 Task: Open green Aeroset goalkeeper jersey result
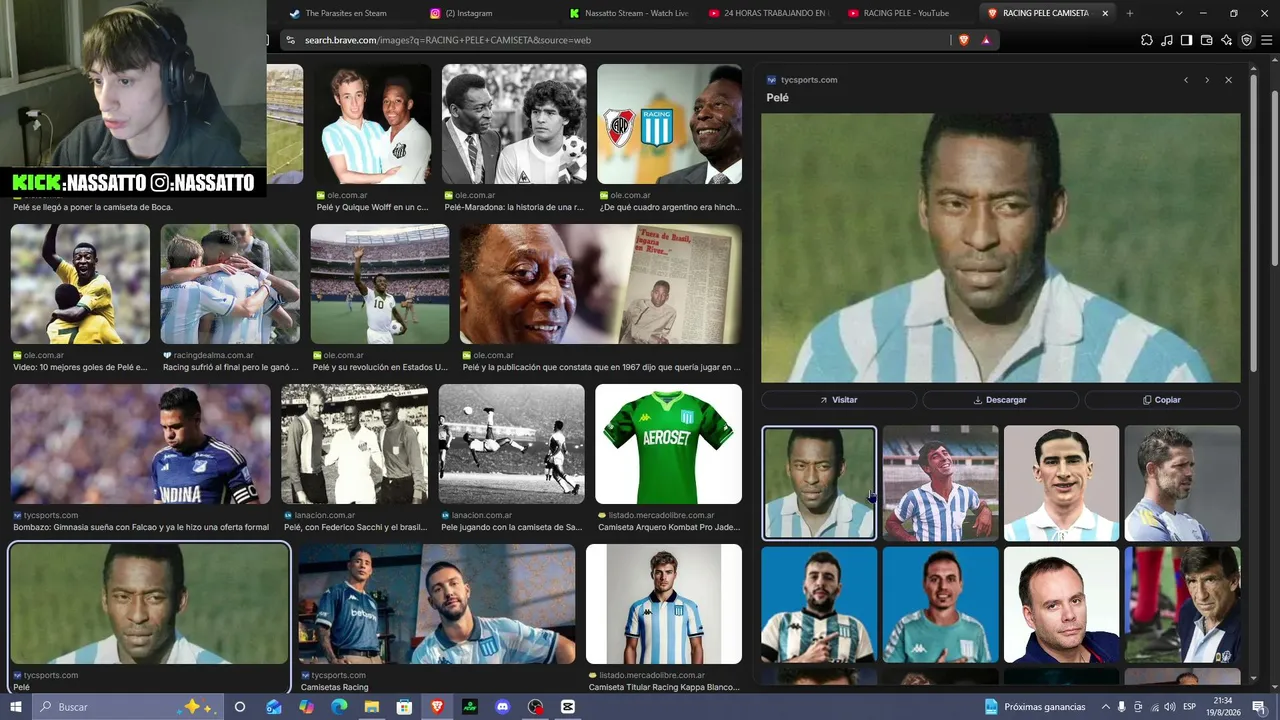[668, 444]
